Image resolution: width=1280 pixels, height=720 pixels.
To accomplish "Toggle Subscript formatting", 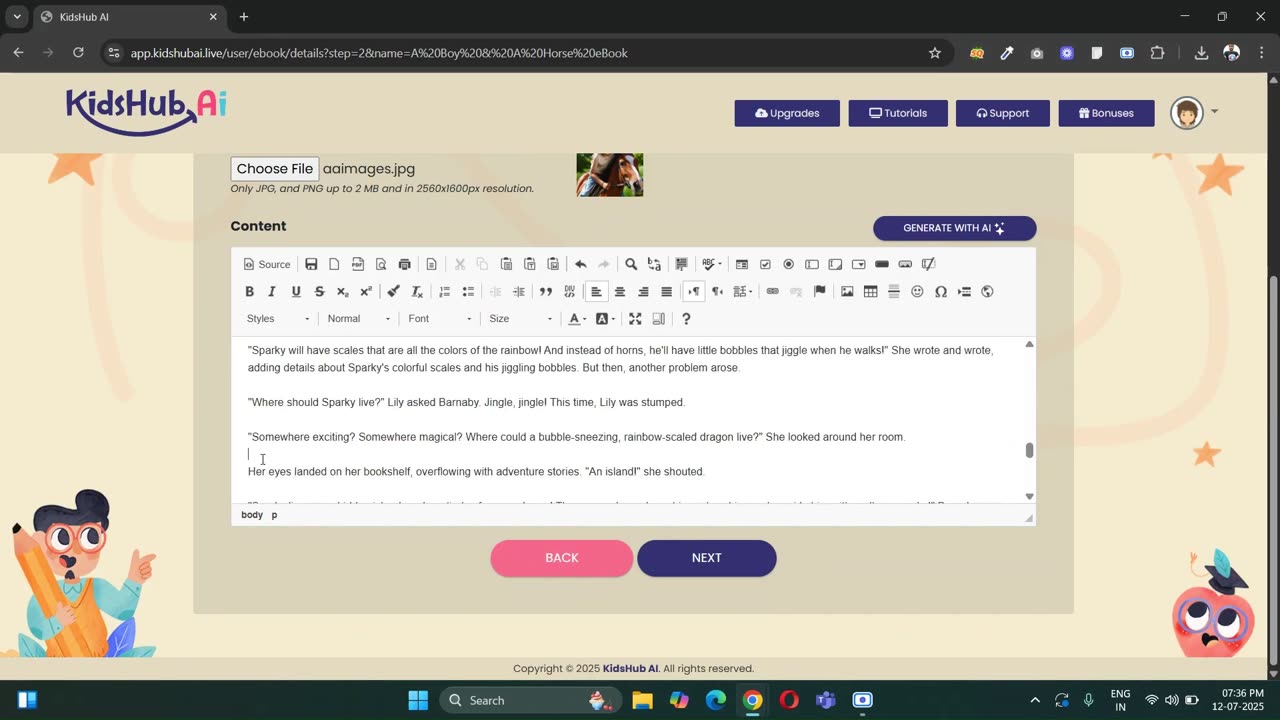I will click(x=342, y=291).
